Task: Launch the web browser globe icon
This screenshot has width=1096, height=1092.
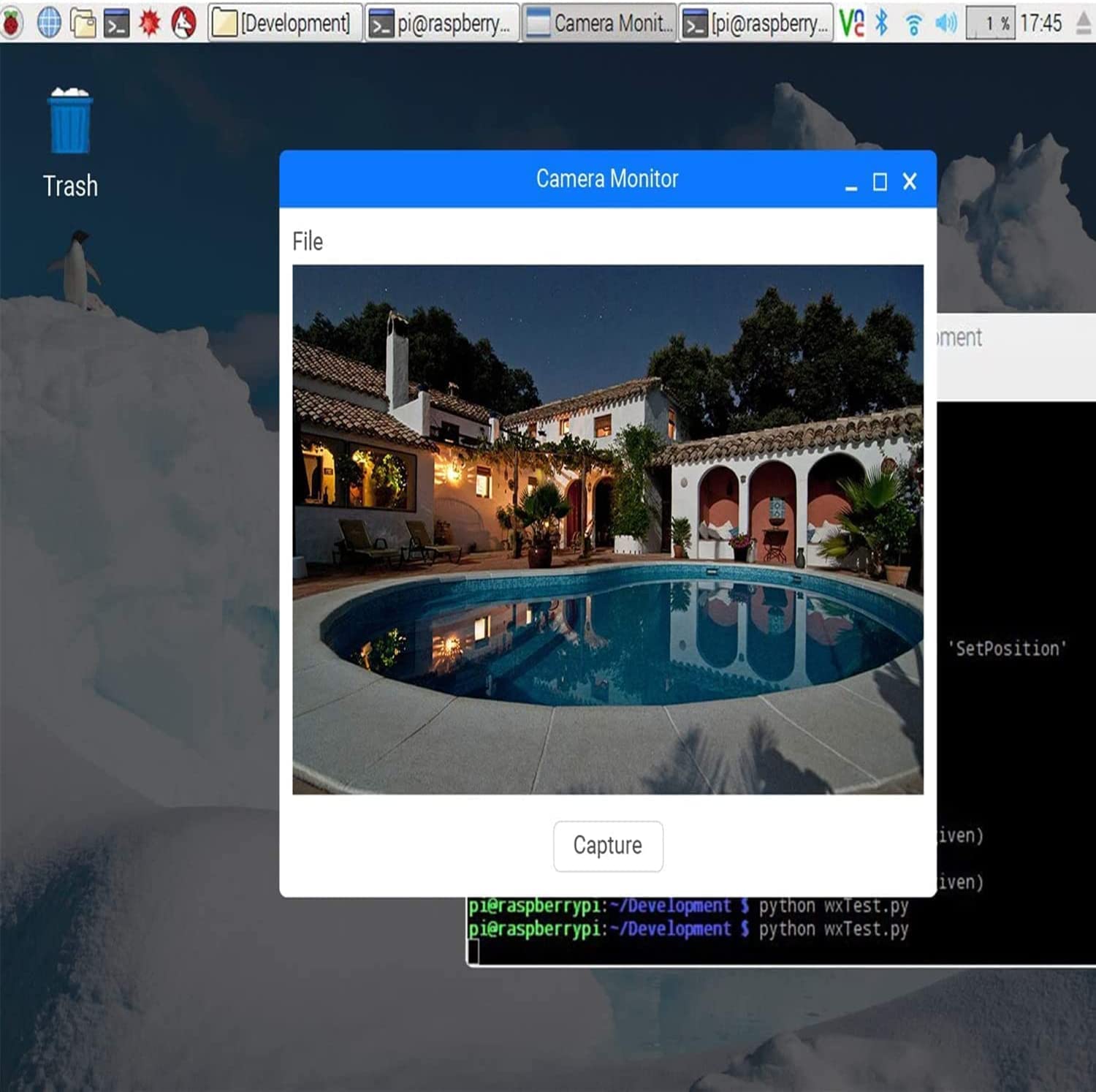Action: (49, 23)
